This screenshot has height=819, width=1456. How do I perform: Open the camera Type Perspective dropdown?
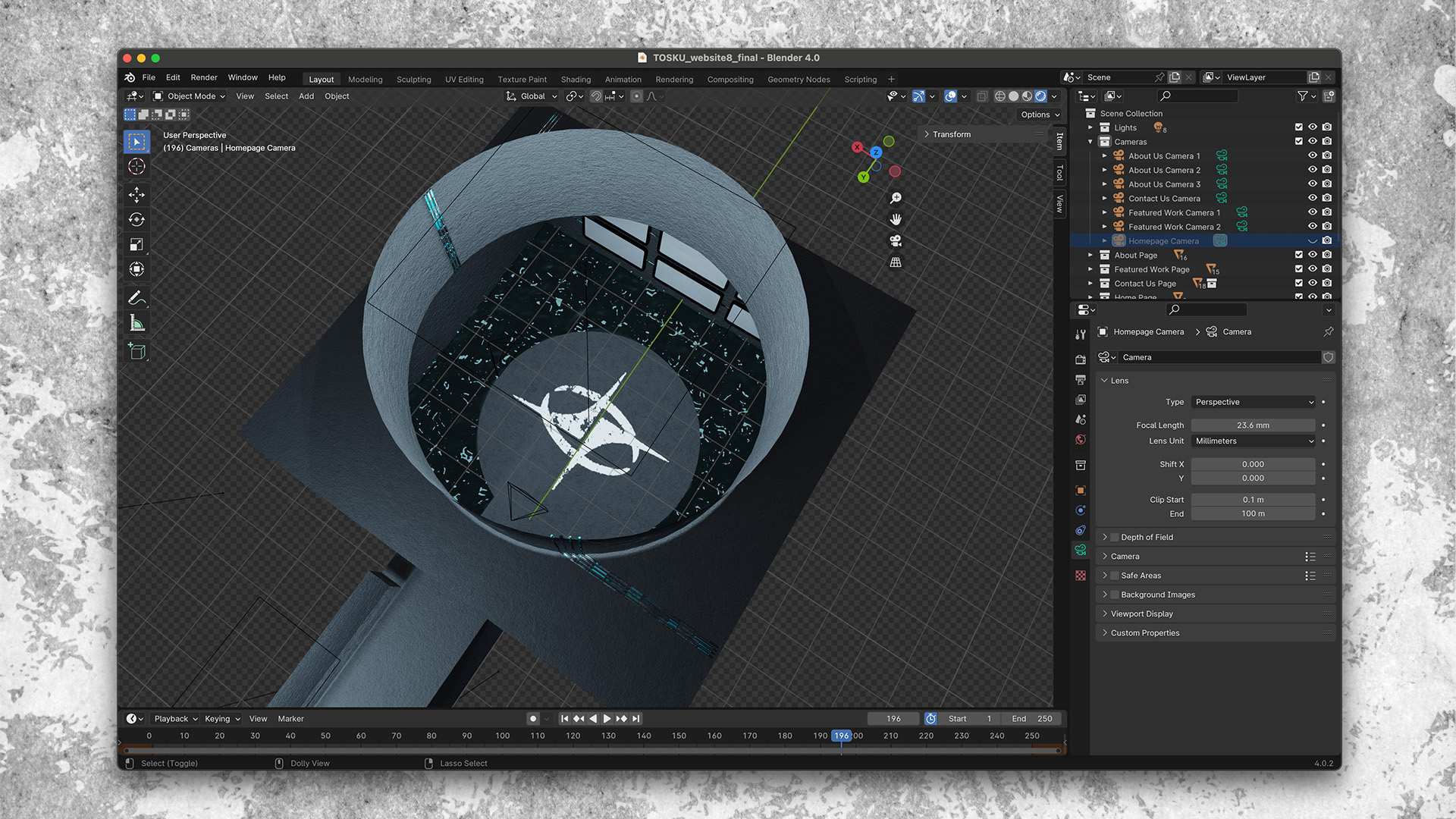[1253, 402]
